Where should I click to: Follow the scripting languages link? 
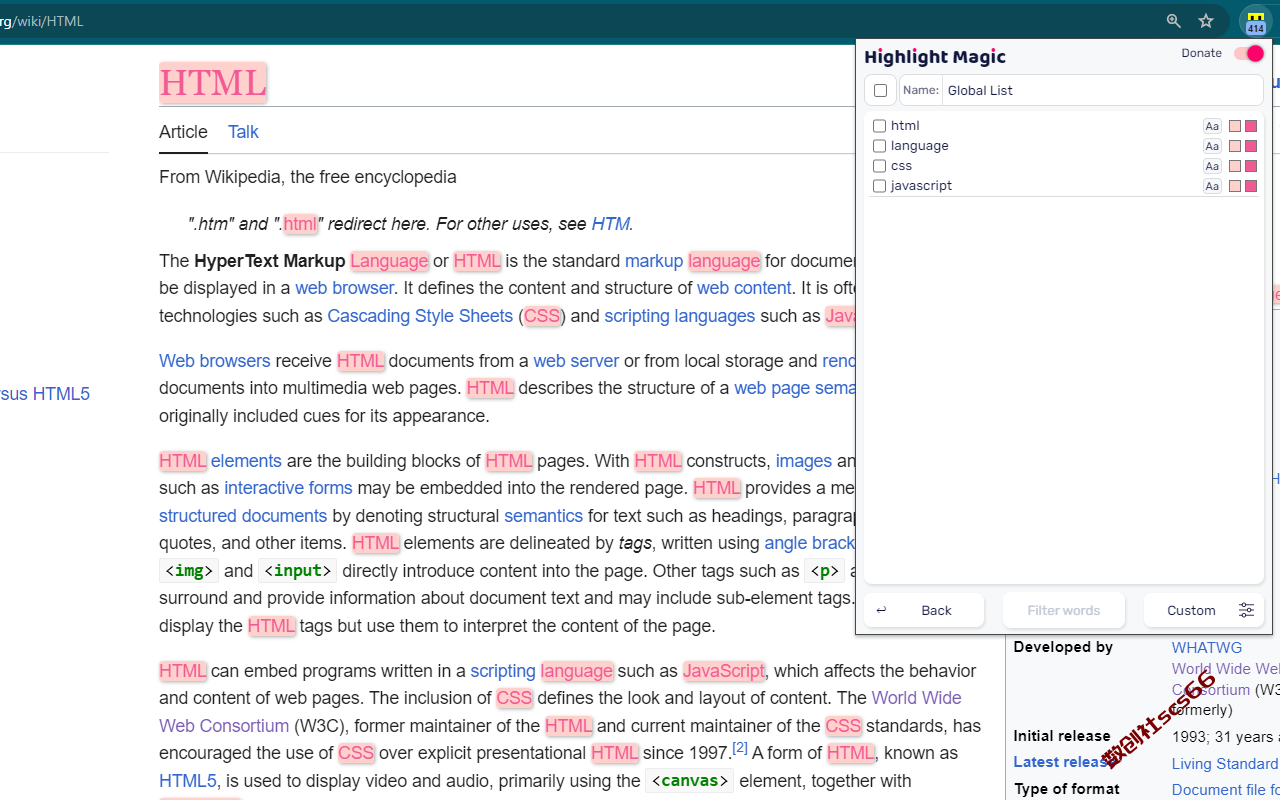coord(680,316)
